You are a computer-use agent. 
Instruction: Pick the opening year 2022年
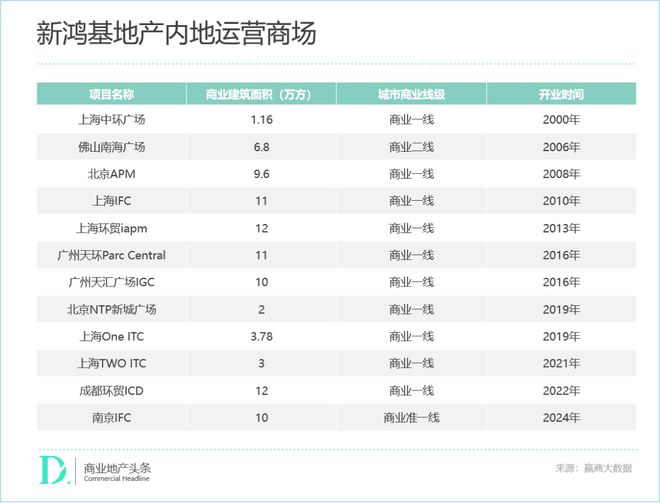pos(561,391)
